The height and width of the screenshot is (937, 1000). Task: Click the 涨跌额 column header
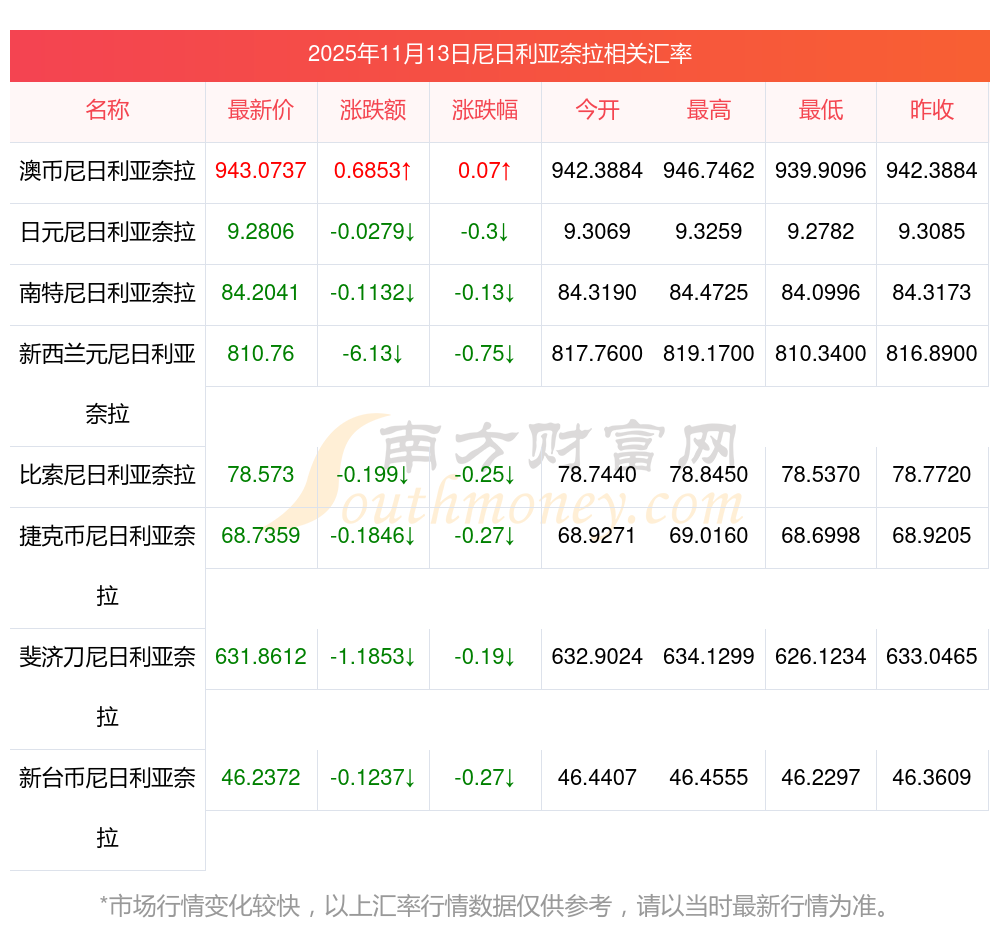(373, 111)
